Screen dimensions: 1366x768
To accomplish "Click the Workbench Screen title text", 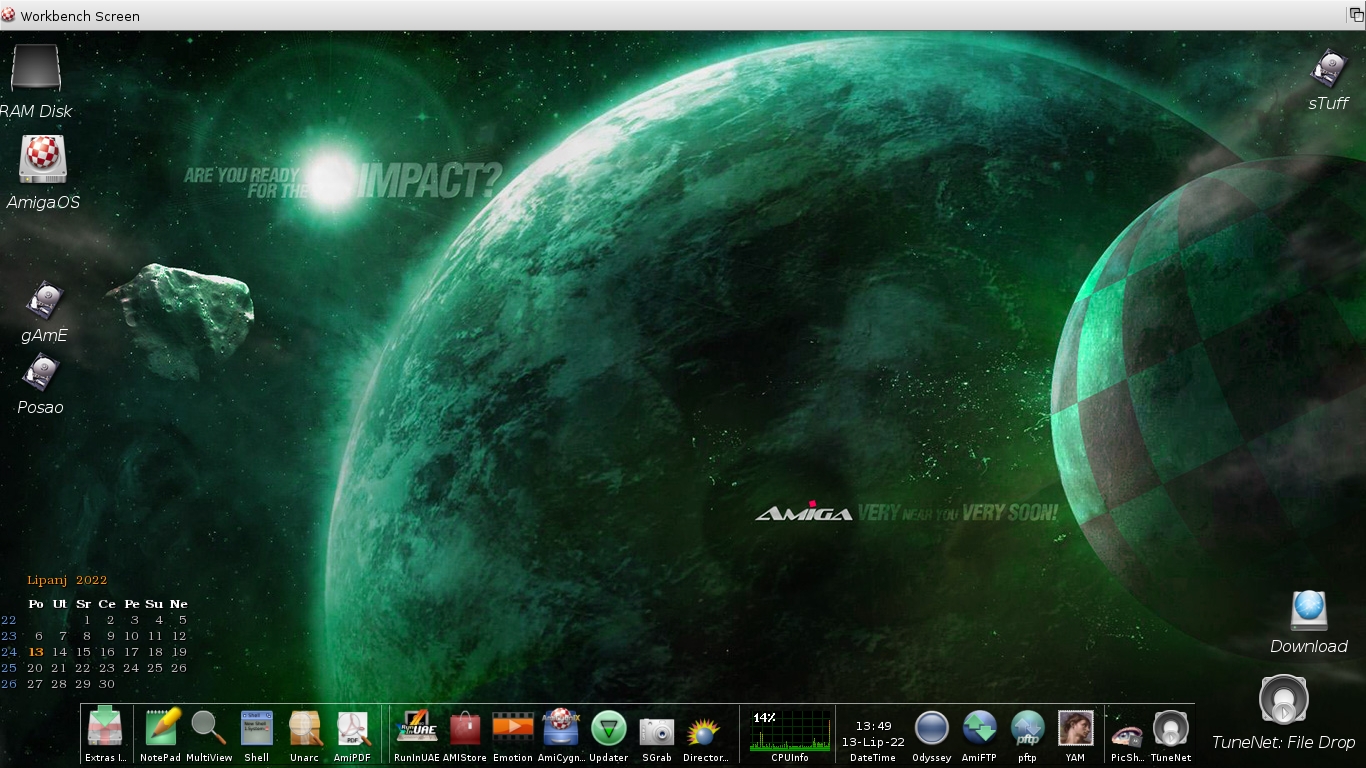I will point(80,16).
